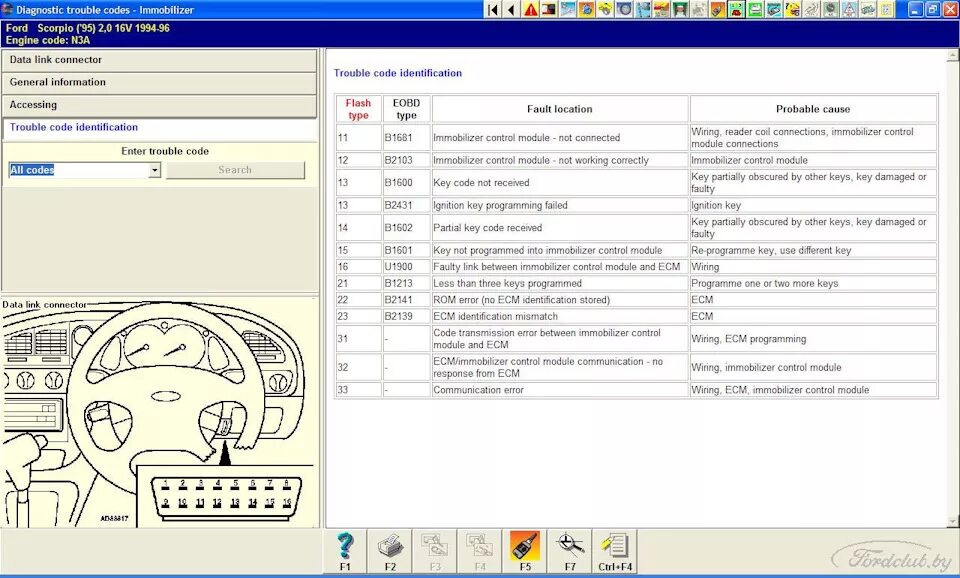Screen dimensions: 960x578
Task: Click the F5 diagnostic tester icon
Action: tap(525, 550)
